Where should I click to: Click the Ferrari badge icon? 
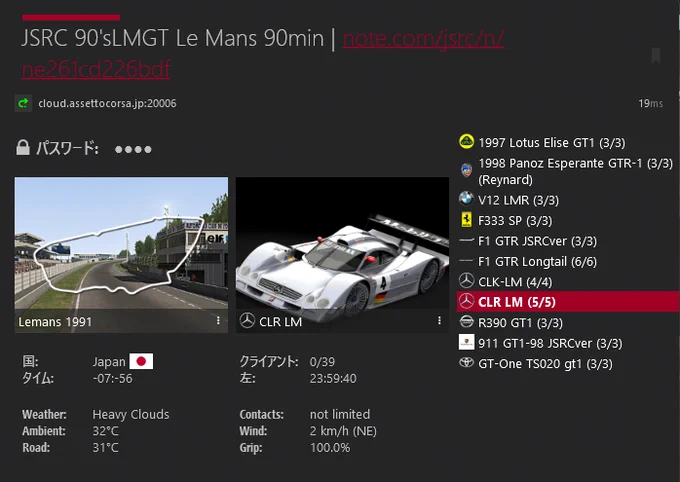point(466,219)
